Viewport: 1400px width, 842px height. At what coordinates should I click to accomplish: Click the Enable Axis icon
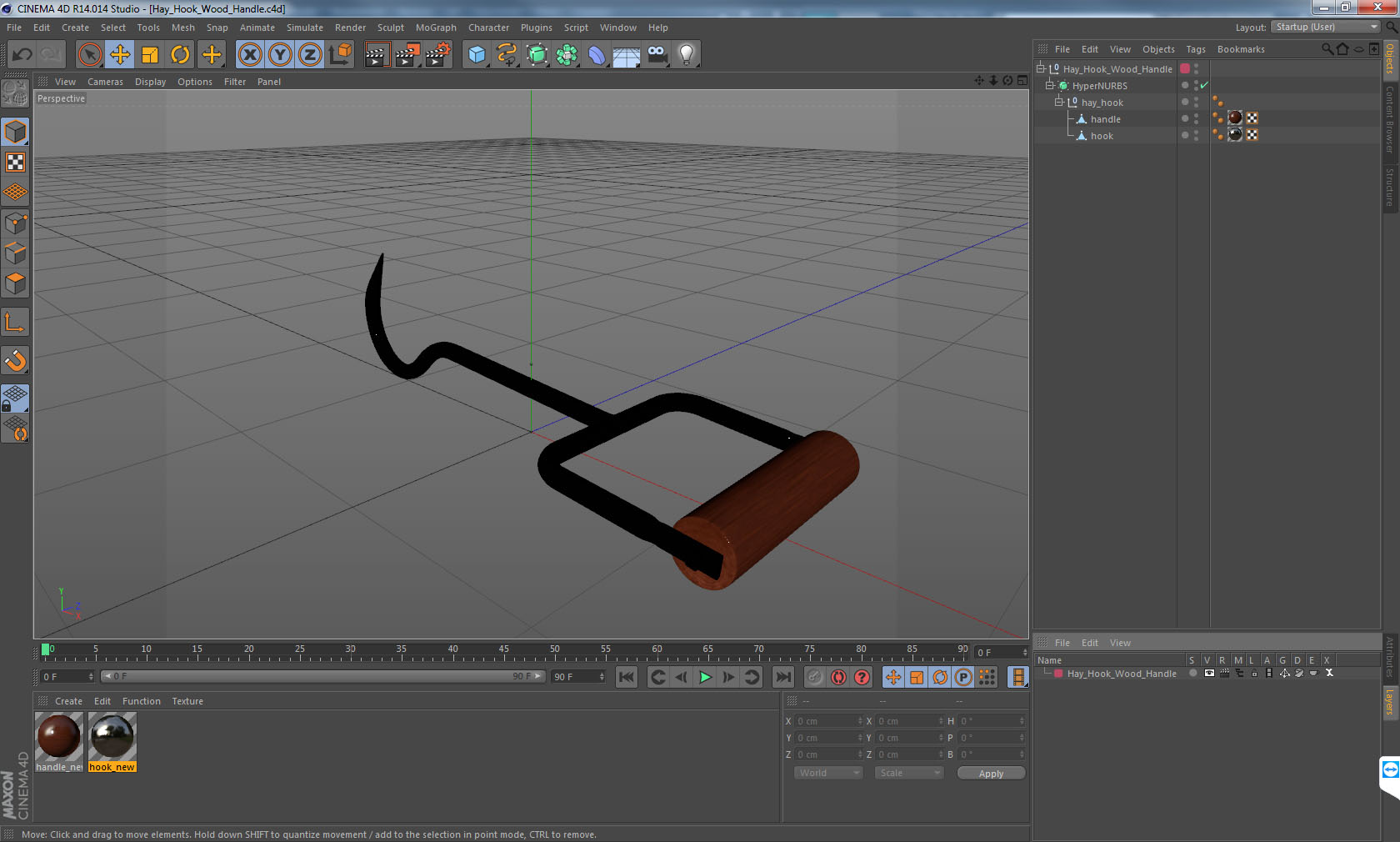tap(15, 322)
